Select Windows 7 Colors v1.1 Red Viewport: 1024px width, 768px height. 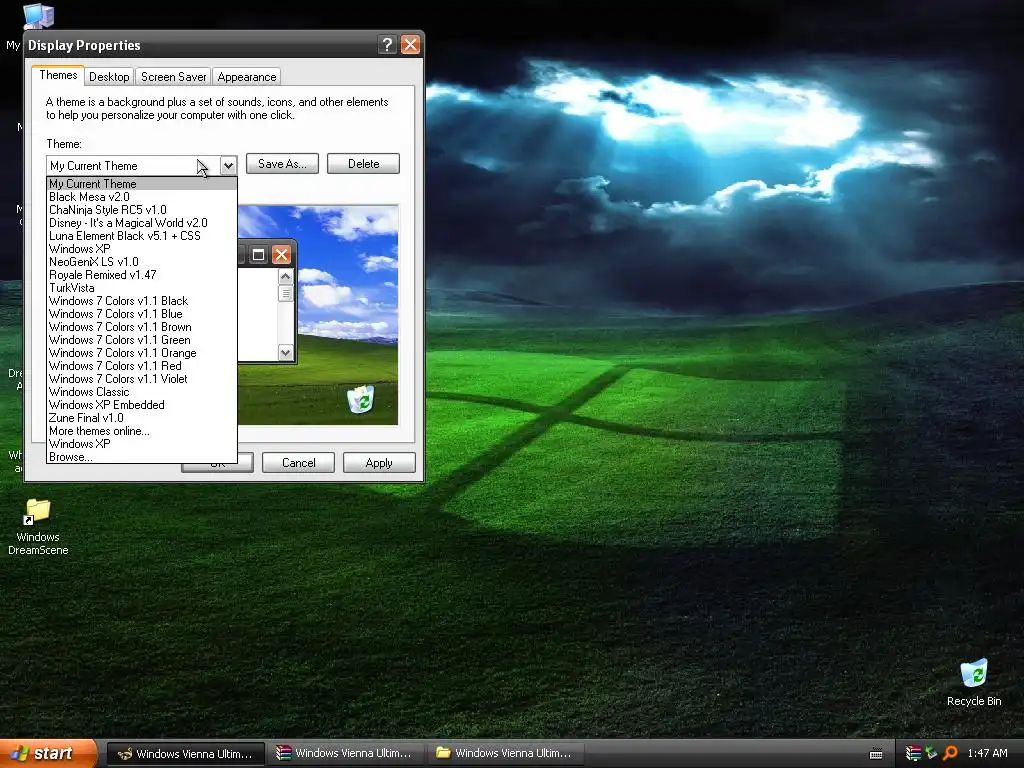[x=142, y=366]
